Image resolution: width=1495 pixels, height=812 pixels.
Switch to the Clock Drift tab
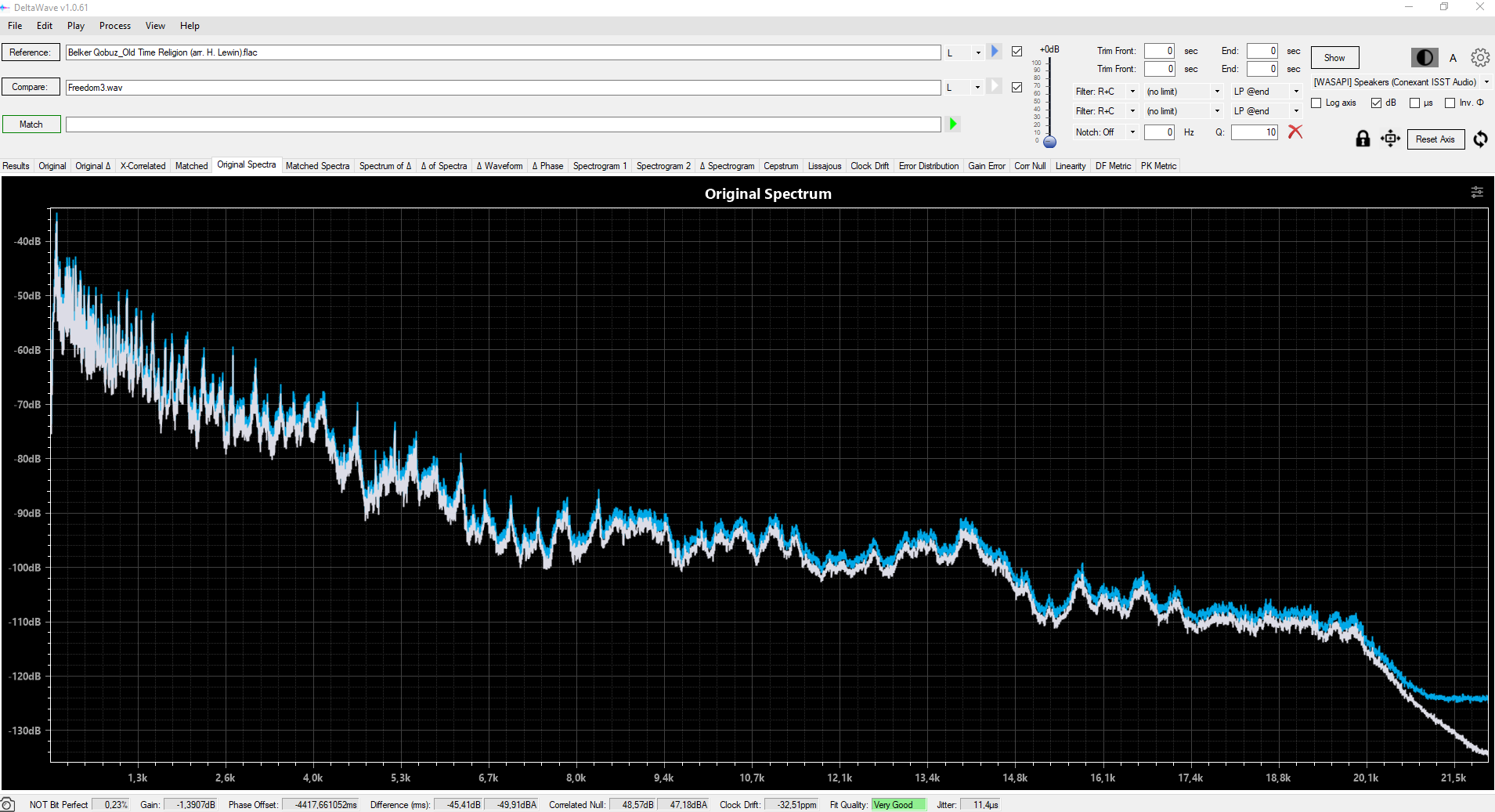click(869, 166)
